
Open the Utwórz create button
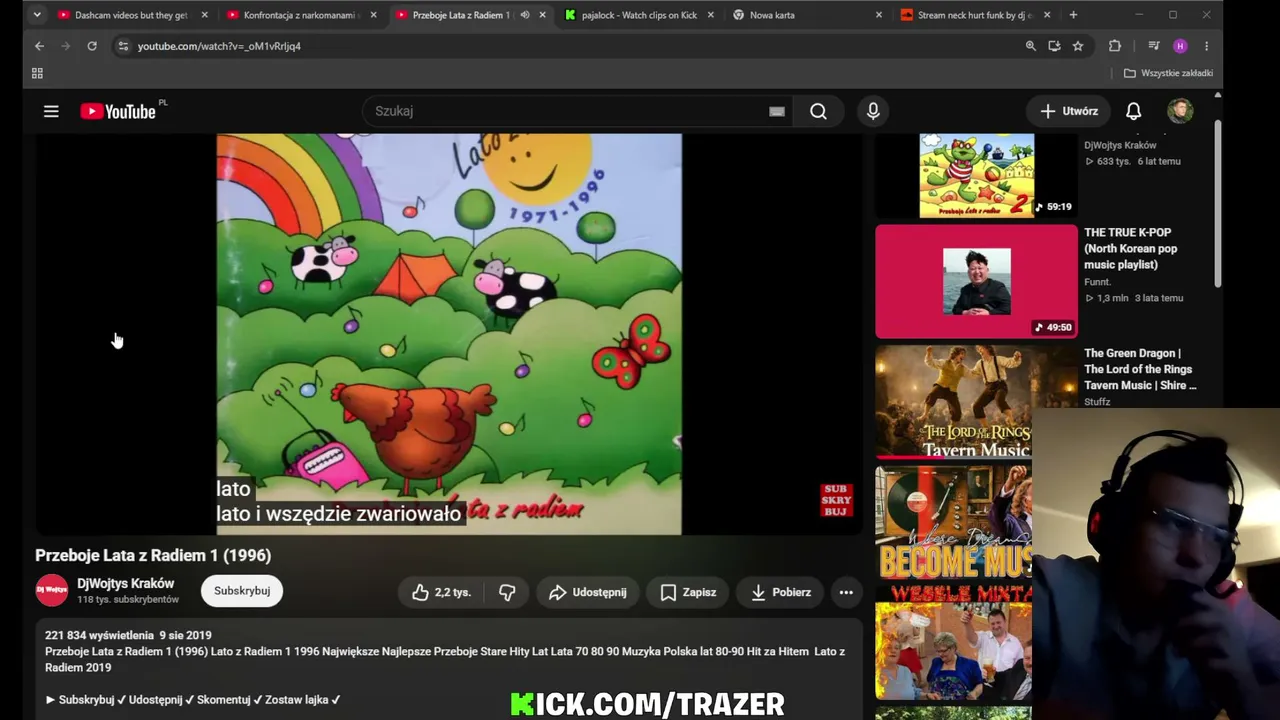point(1069,111)
